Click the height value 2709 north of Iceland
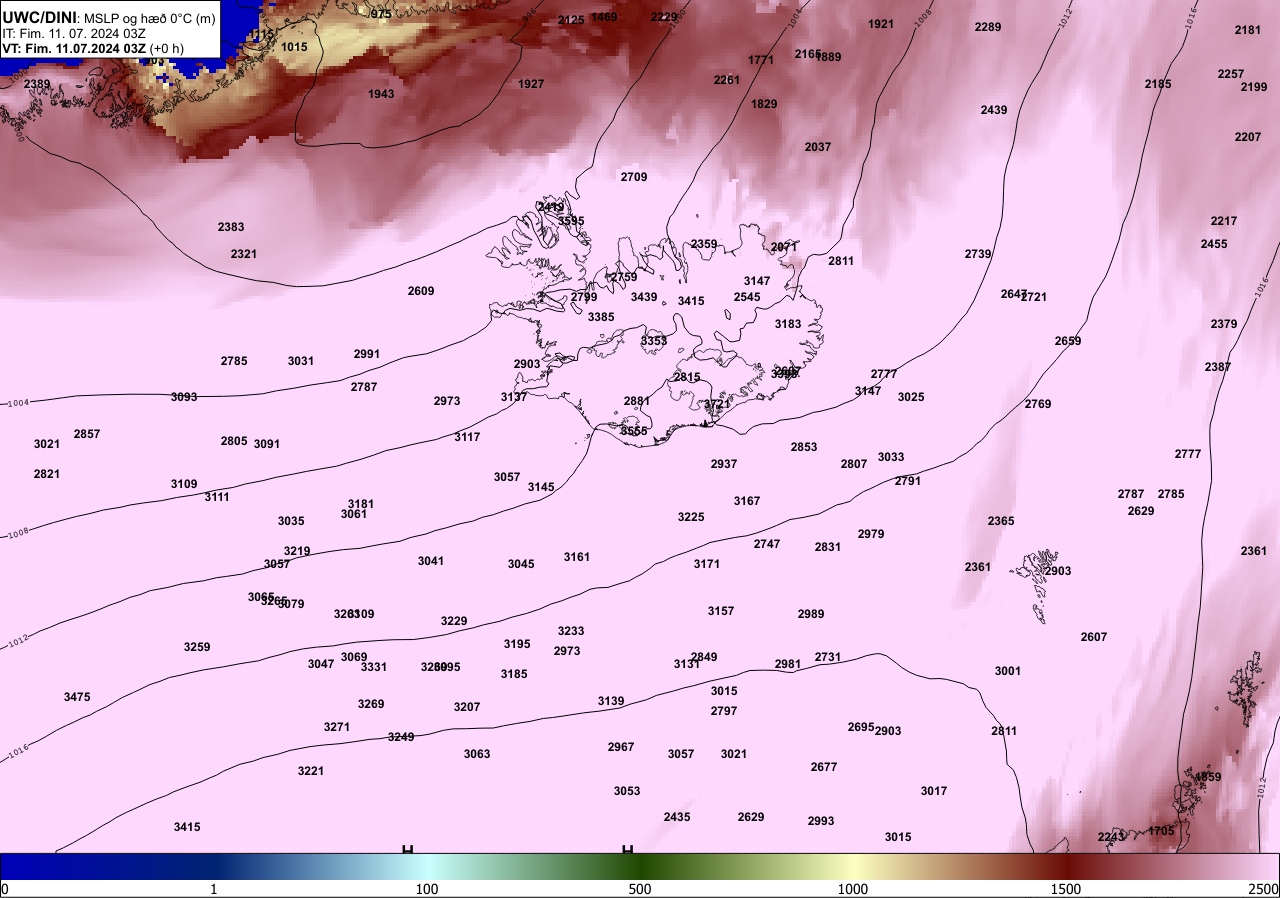 pos(634,177)
